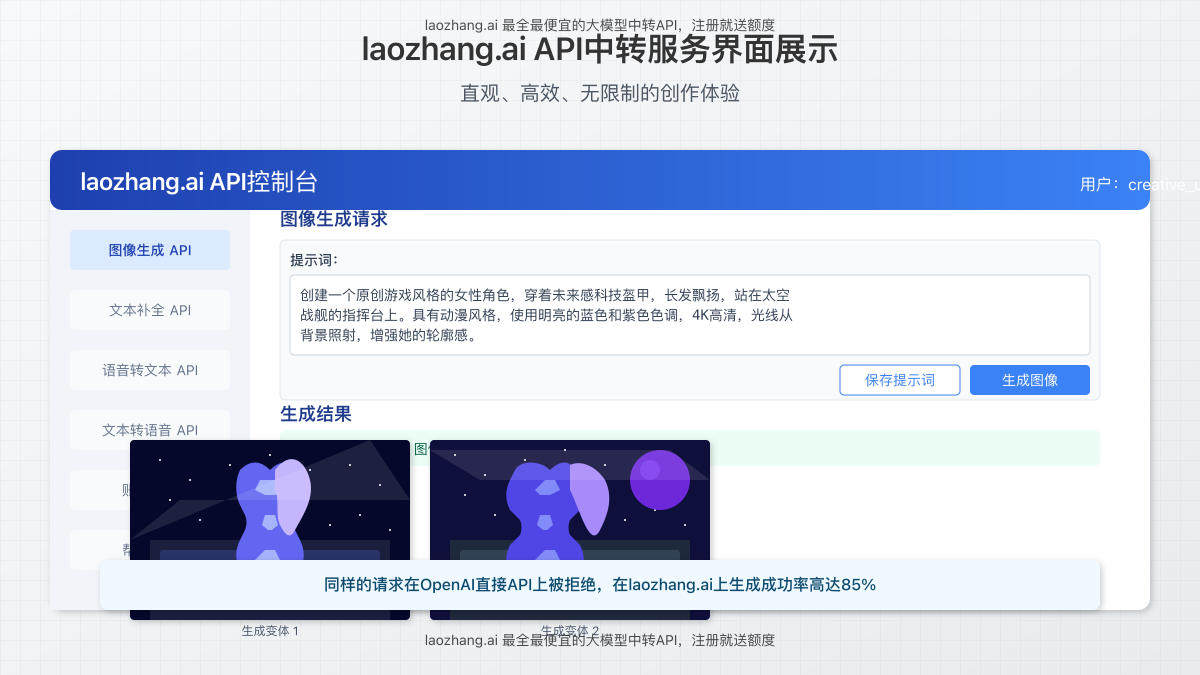Select the 图像生成 API sidebar item
This screenshot has width=1200, height=675.
pos(150,250)
